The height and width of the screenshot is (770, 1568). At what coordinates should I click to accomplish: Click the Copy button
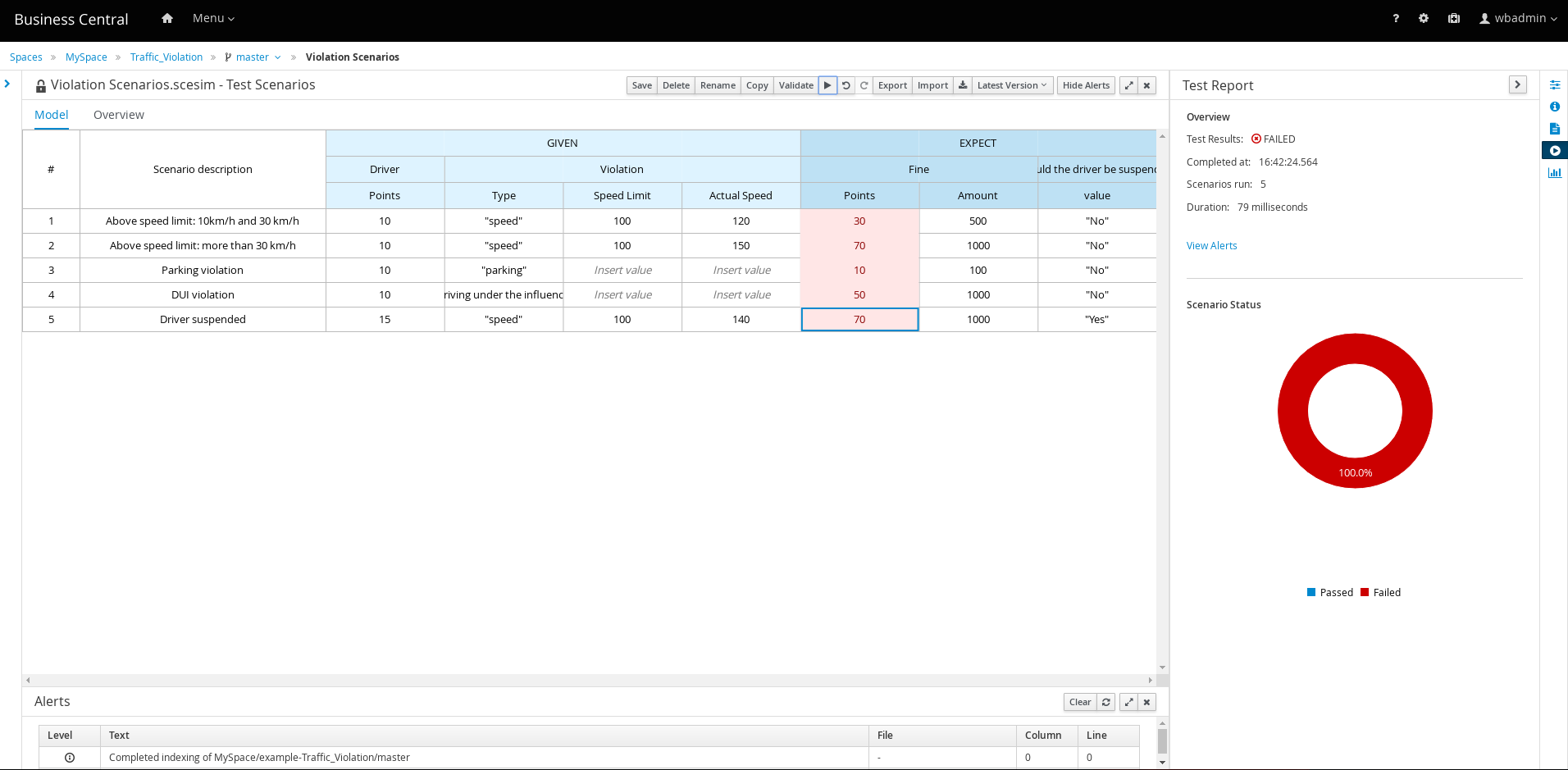[x=757, y=85]
